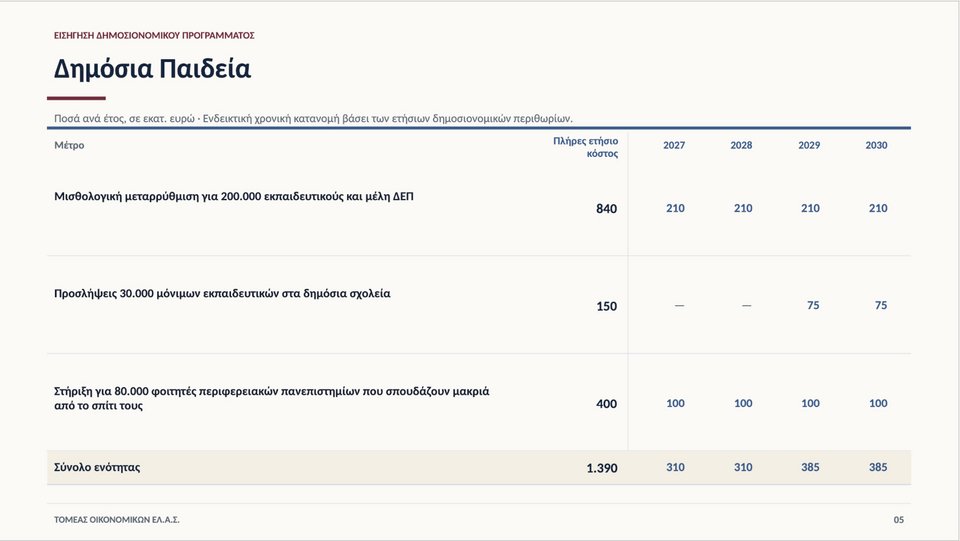Click the Πλήρες ετήσιο κόστος column header
The image size is (960, 541).
585,147
